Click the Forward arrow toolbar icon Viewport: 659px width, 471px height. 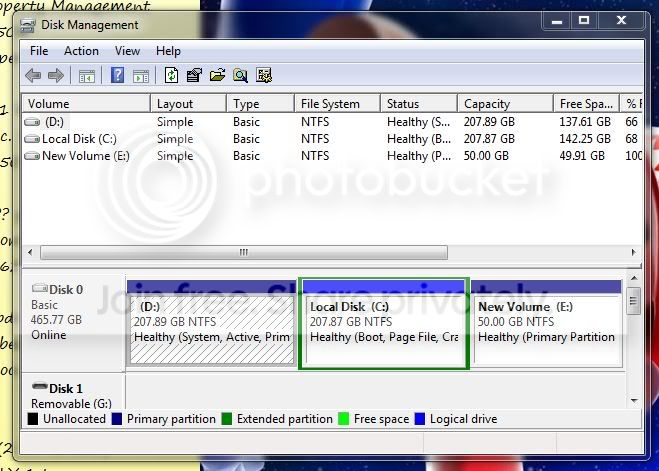pyautogui.click(x=55, y=76)
